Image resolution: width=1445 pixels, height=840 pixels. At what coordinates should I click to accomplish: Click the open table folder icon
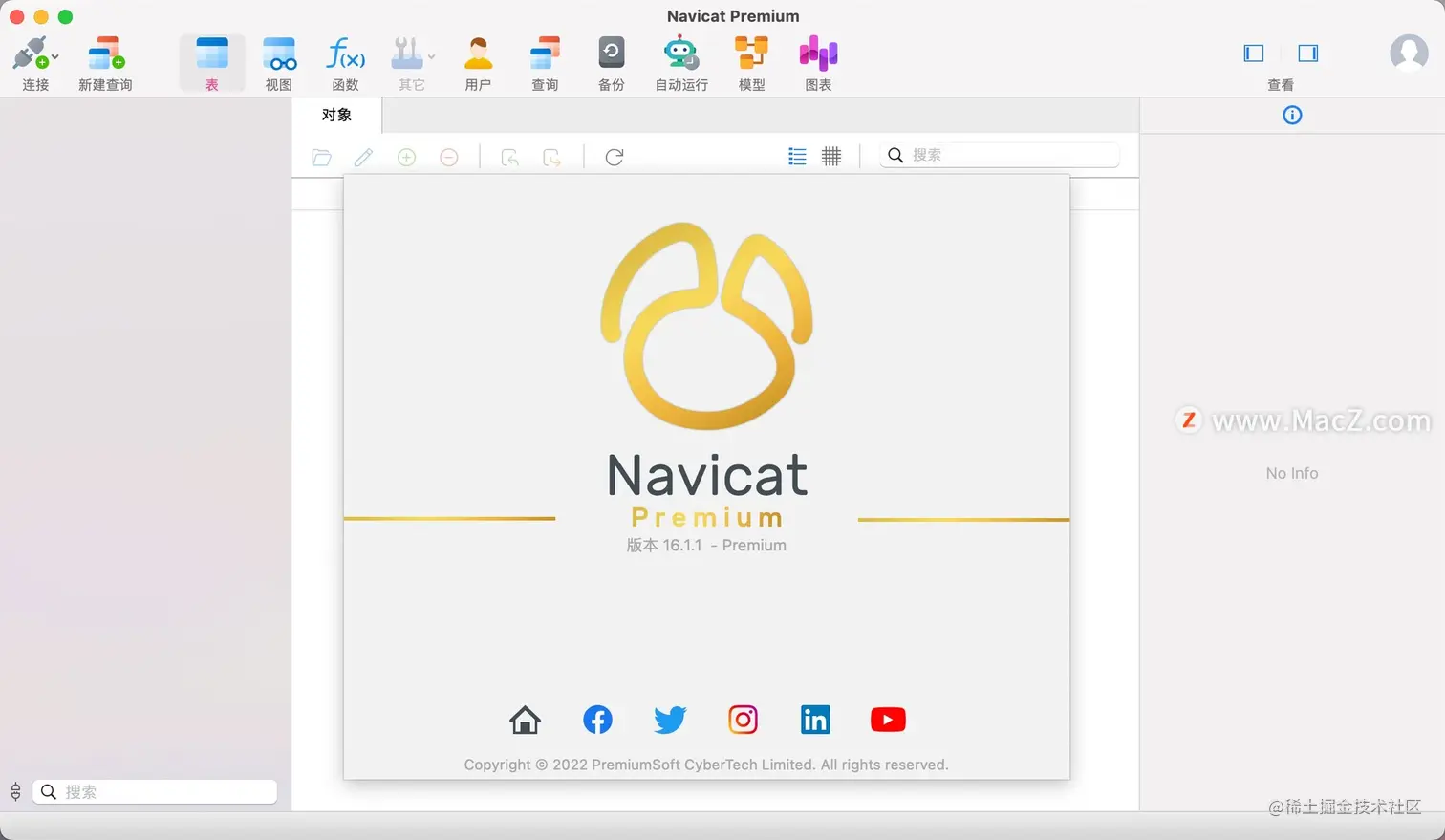(x=322, y=158)
